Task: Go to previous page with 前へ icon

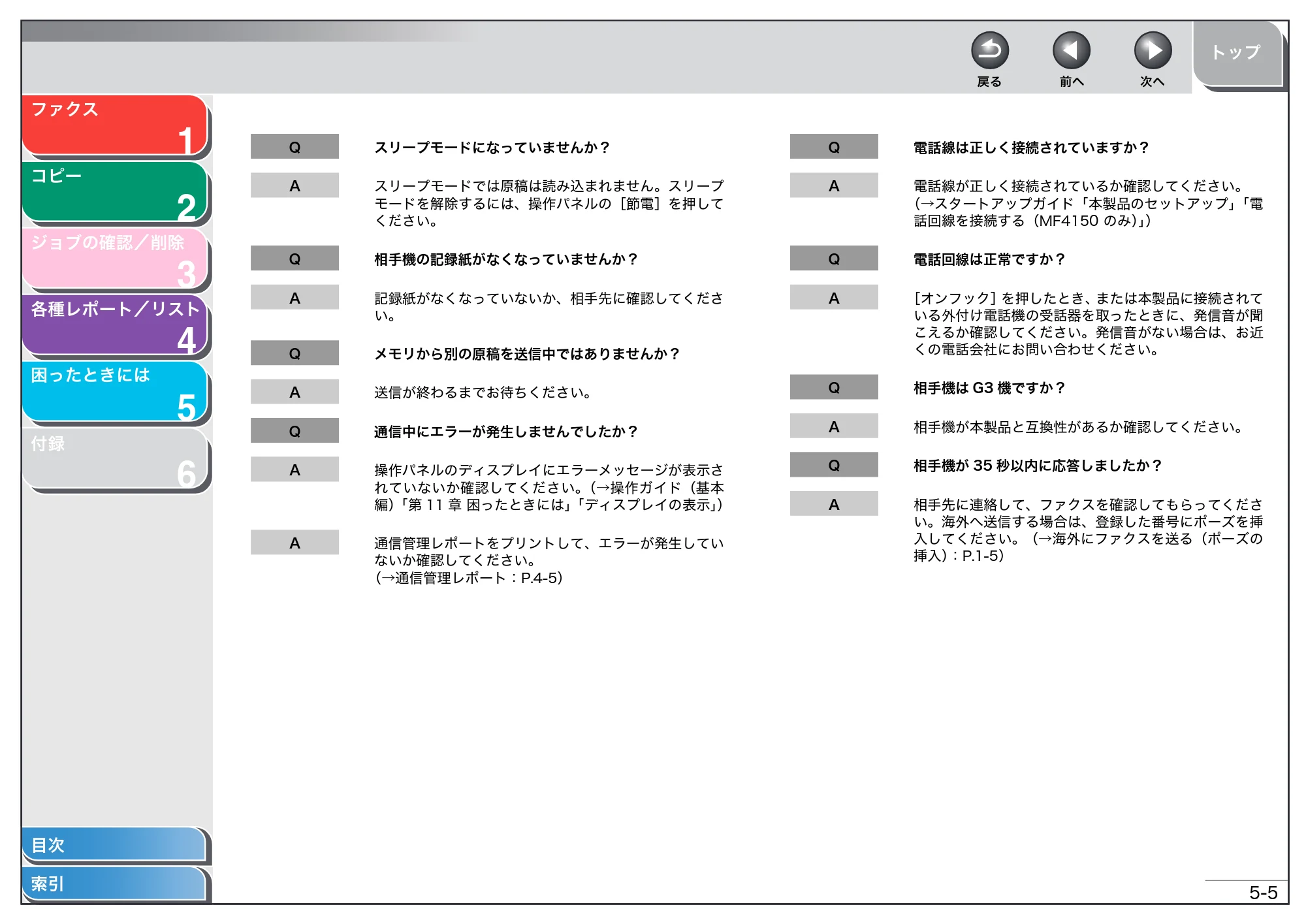Action: 1071,50
